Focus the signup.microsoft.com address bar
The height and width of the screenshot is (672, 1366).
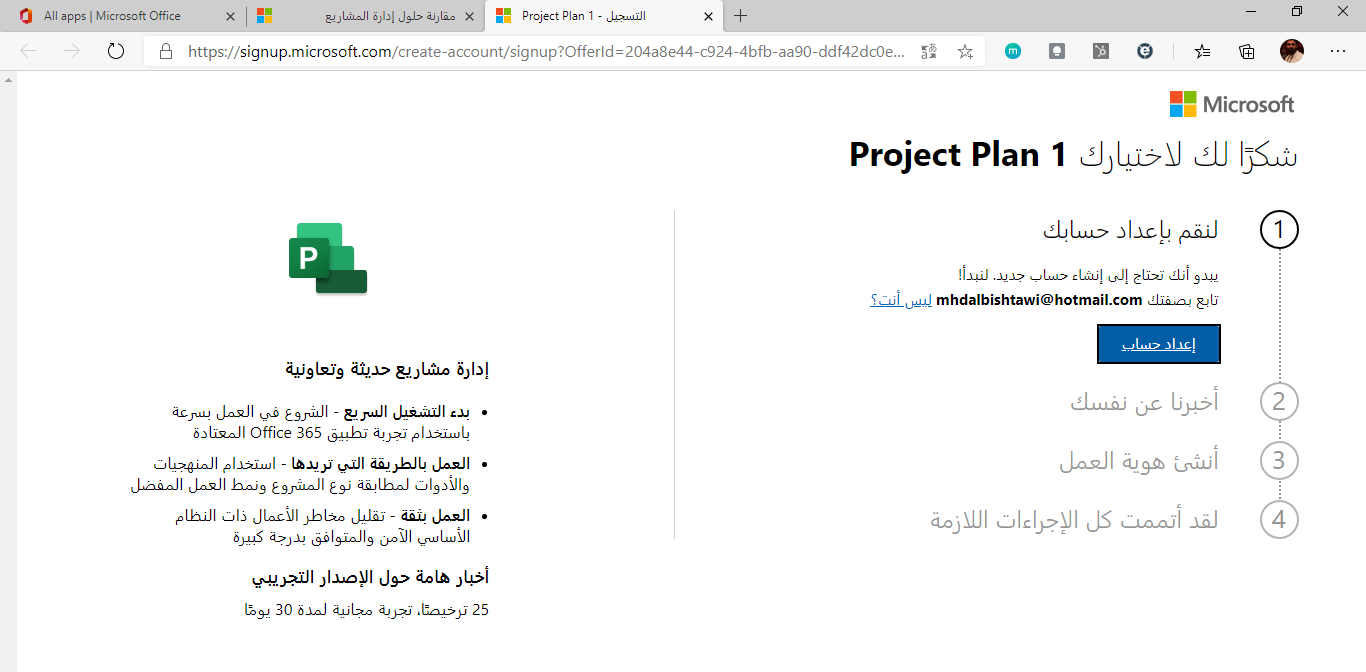pos(545,51)
